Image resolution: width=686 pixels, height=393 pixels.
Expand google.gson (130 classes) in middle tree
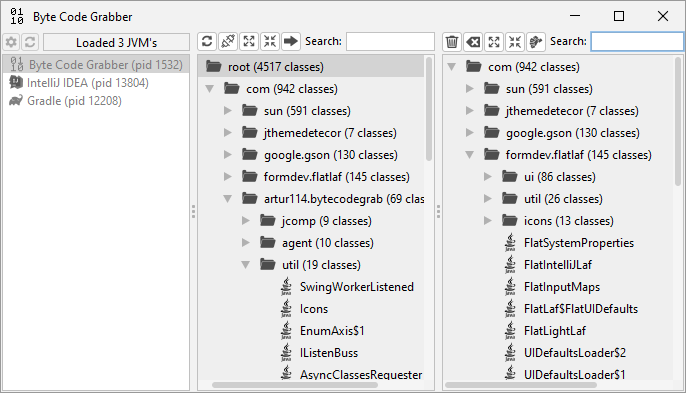(x=228, y=154)
